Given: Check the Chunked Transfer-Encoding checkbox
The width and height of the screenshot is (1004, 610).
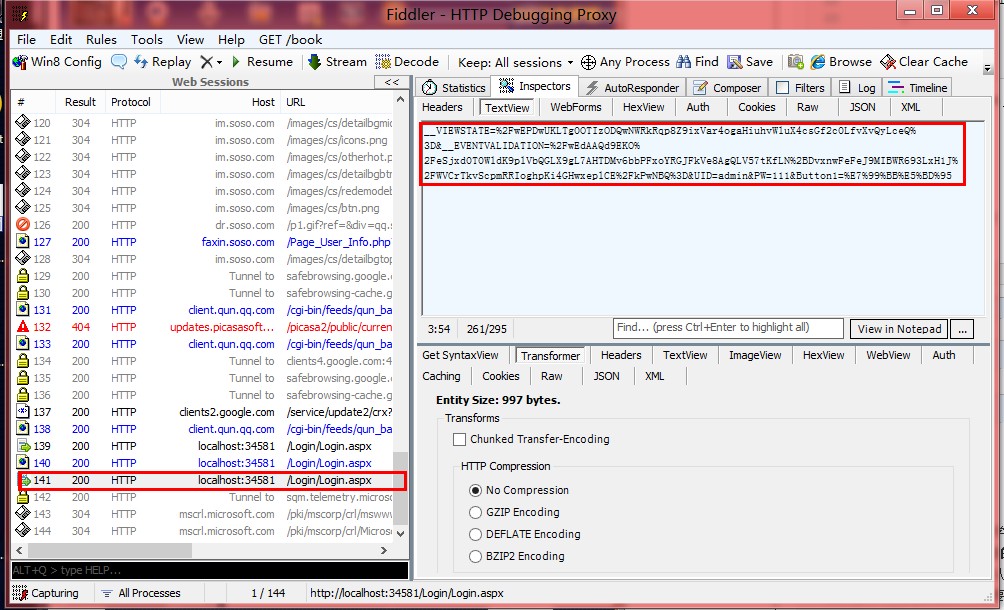Looking at the screenshot, I should tap(460, 439).
